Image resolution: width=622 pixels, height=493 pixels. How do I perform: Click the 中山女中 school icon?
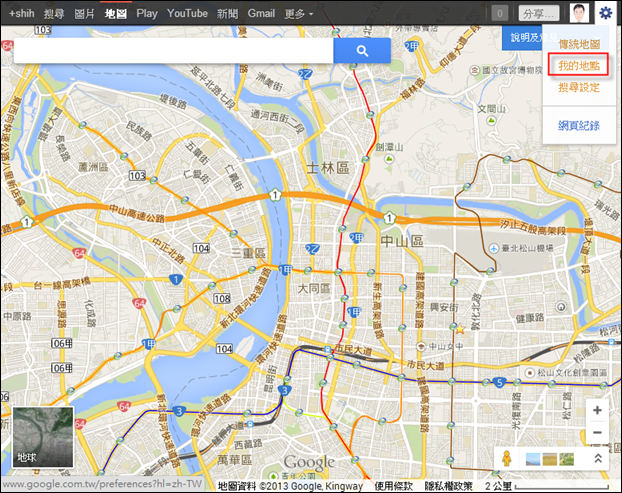(421, 346)
